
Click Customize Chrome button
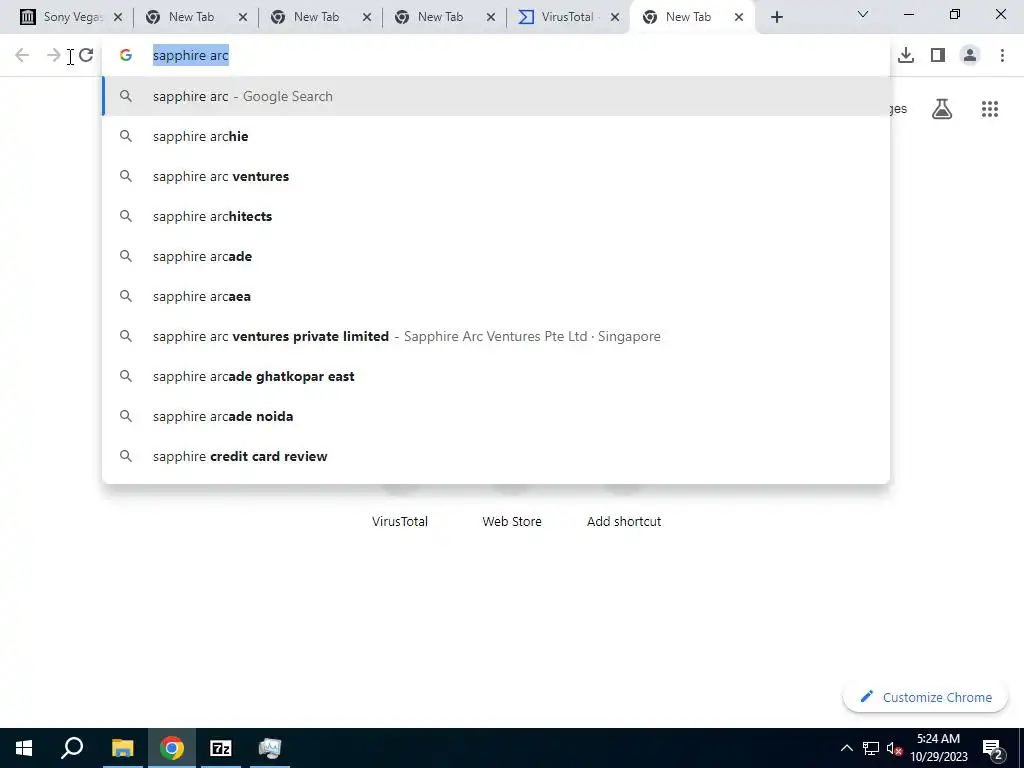point(925,697)
